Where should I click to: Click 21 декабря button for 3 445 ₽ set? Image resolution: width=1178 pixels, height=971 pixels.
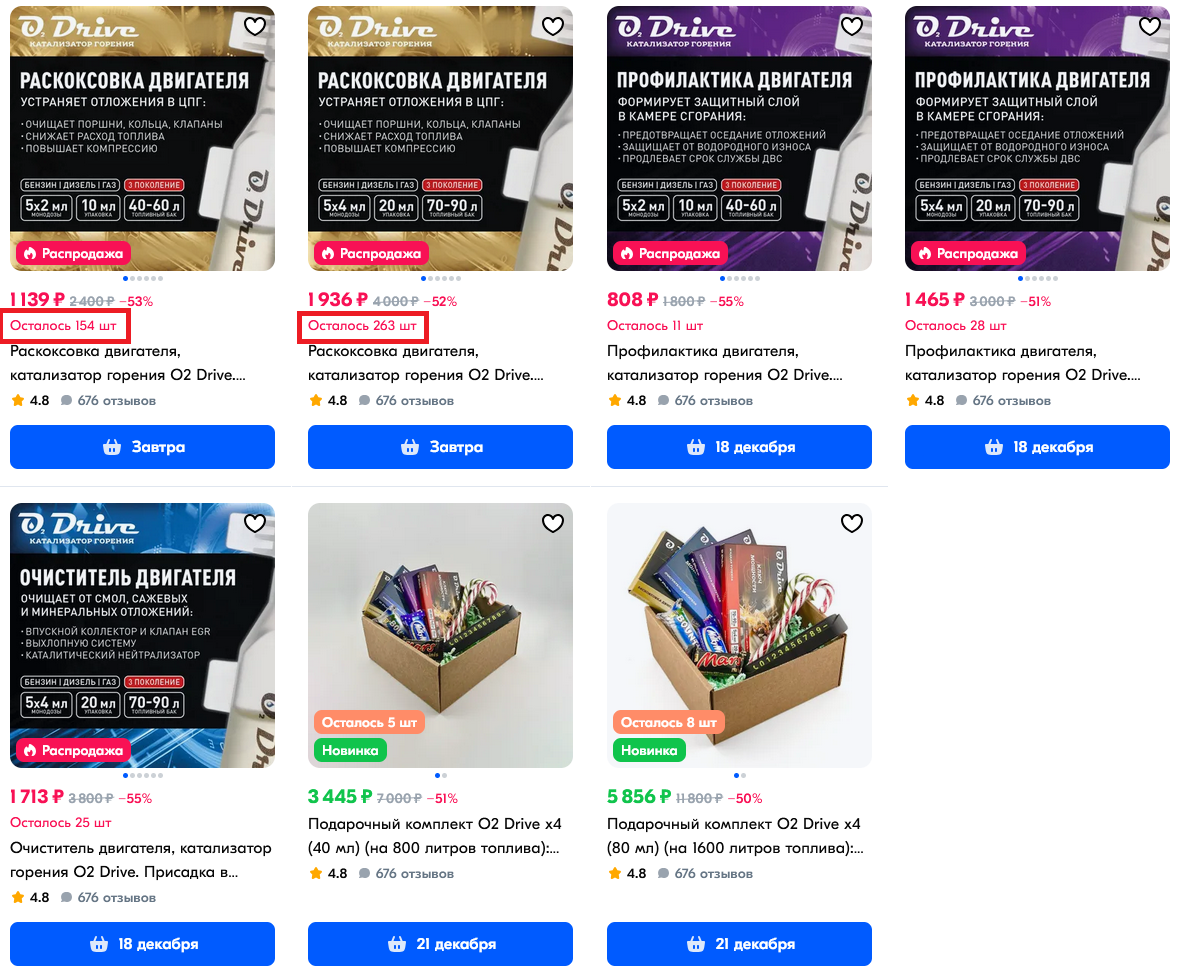coord(440,944)
